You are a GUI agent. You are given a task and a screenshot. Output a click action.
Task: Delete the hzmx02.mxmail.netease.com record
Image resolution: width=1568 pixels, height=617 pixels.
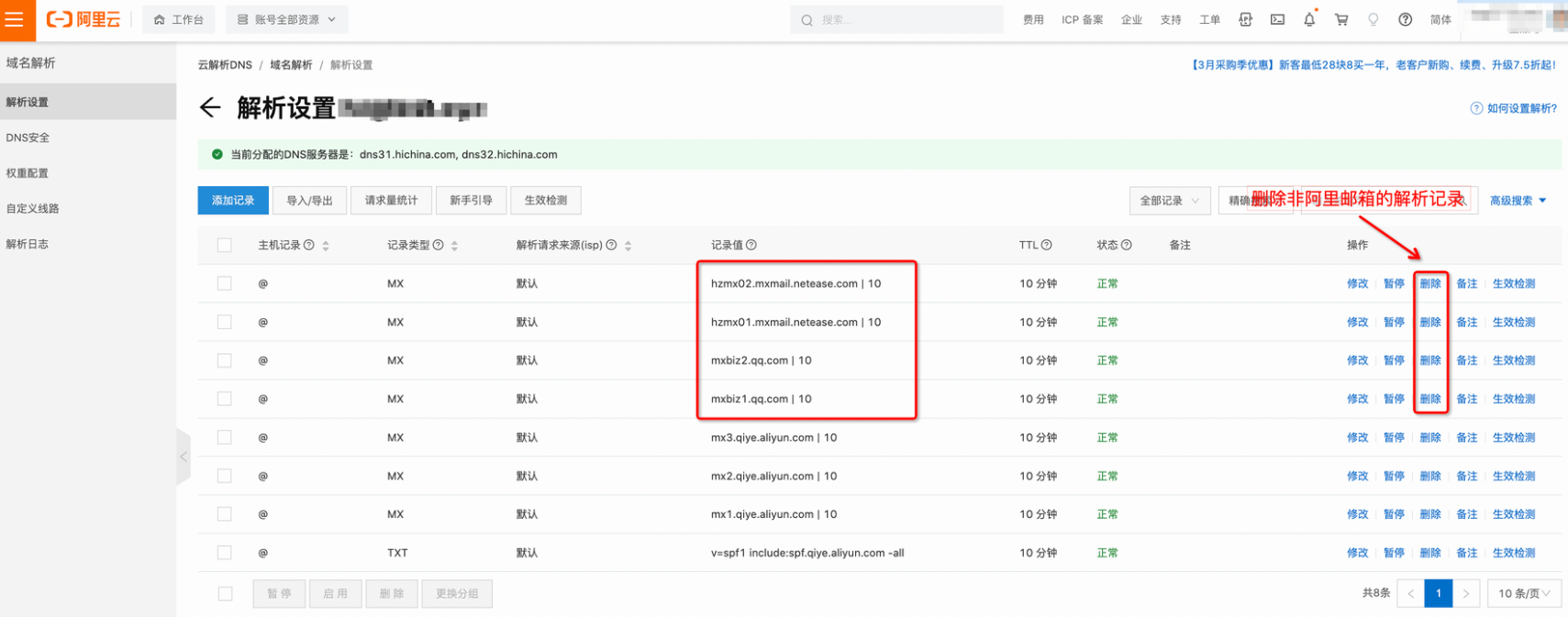click(1430, 283)
